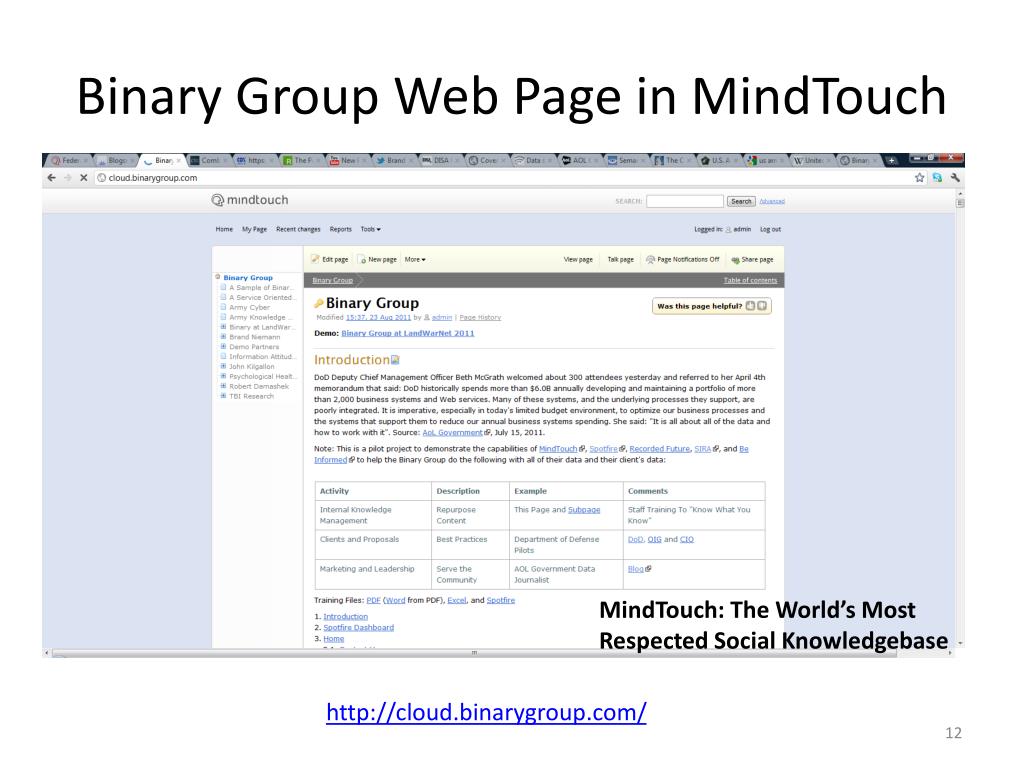1024x768 pixels.
Task: Expand the John Kilgallon tree node
Action: [x=223, y=366]
